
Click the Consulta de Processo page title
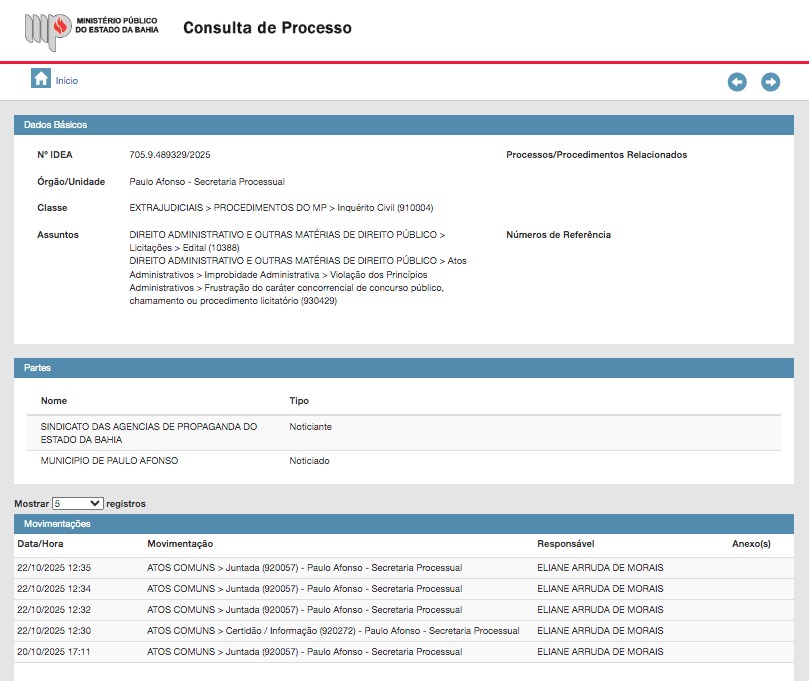267,28
